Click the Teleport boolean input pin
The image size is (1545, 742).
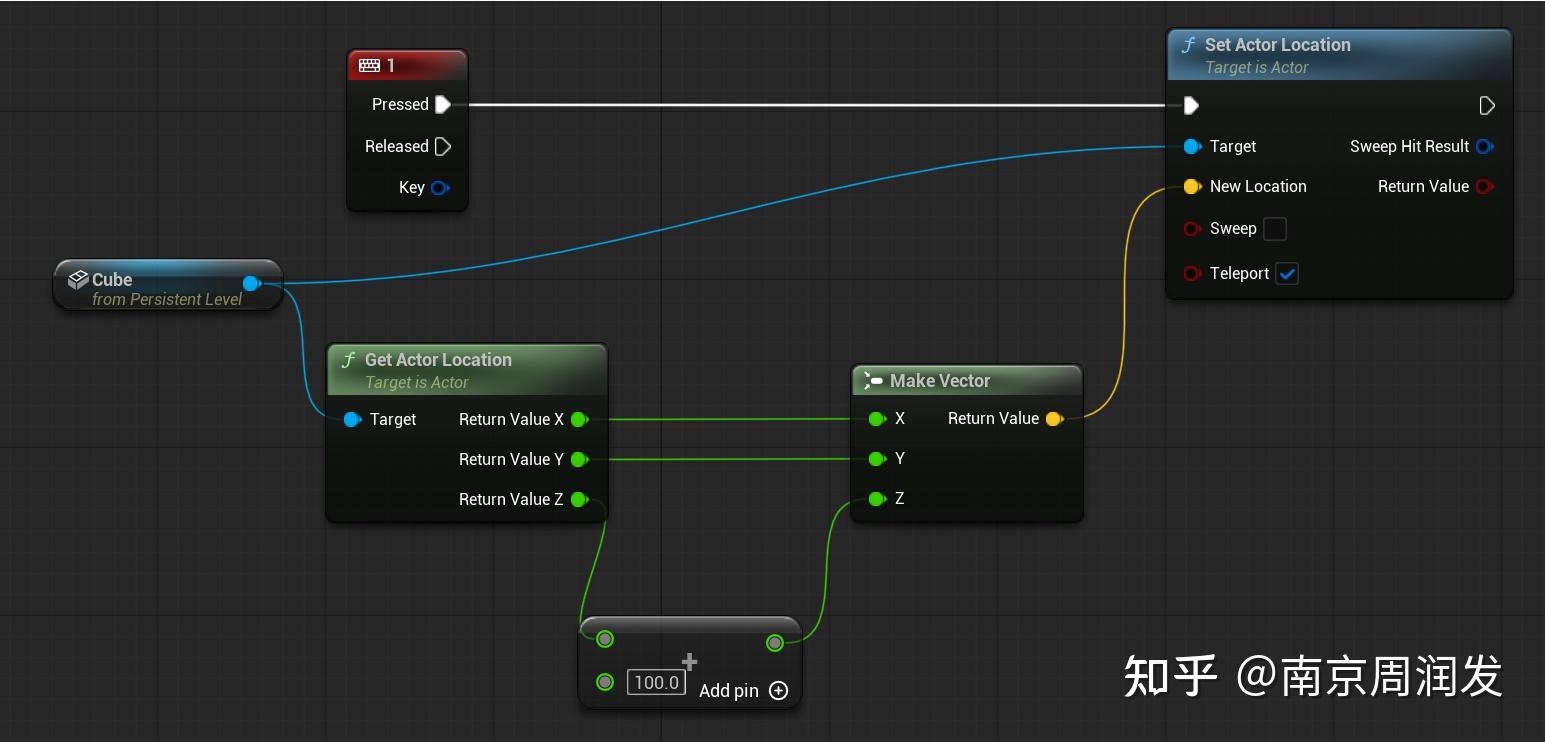pyautogui.click(x=1192, y=273)
